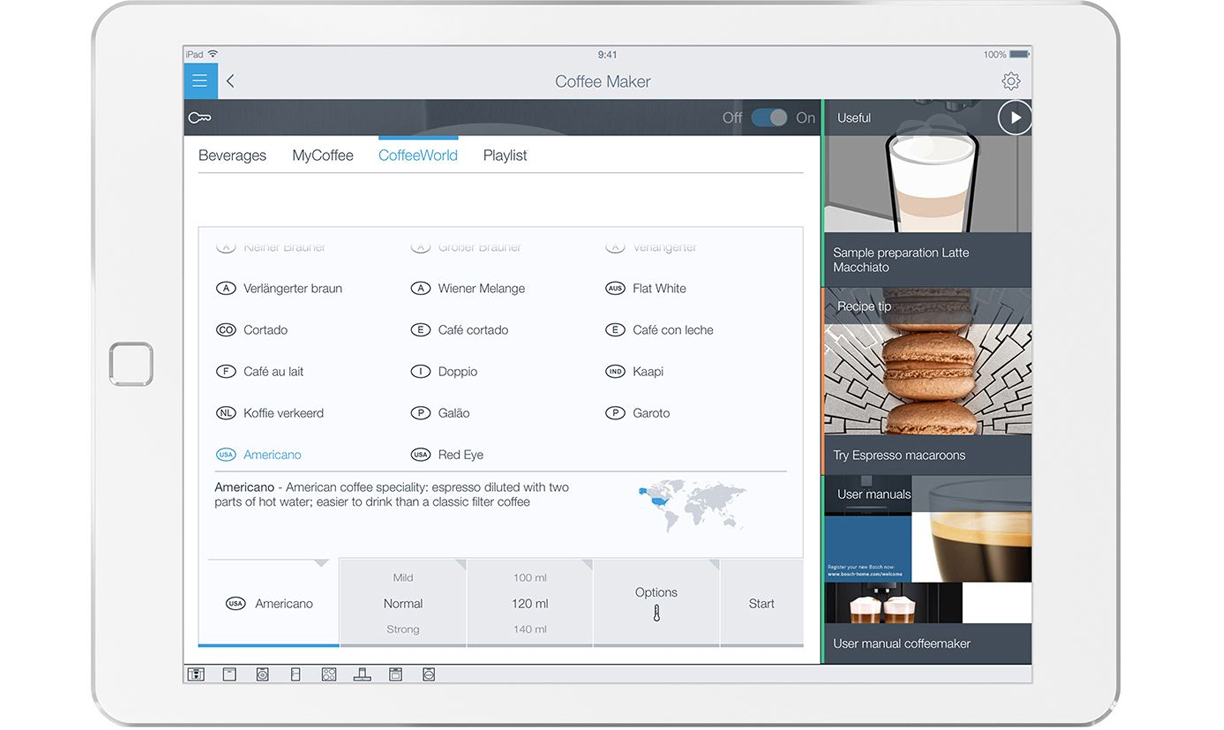
Task: Open the strength picker showing Normal
Action: click(403, 603)
